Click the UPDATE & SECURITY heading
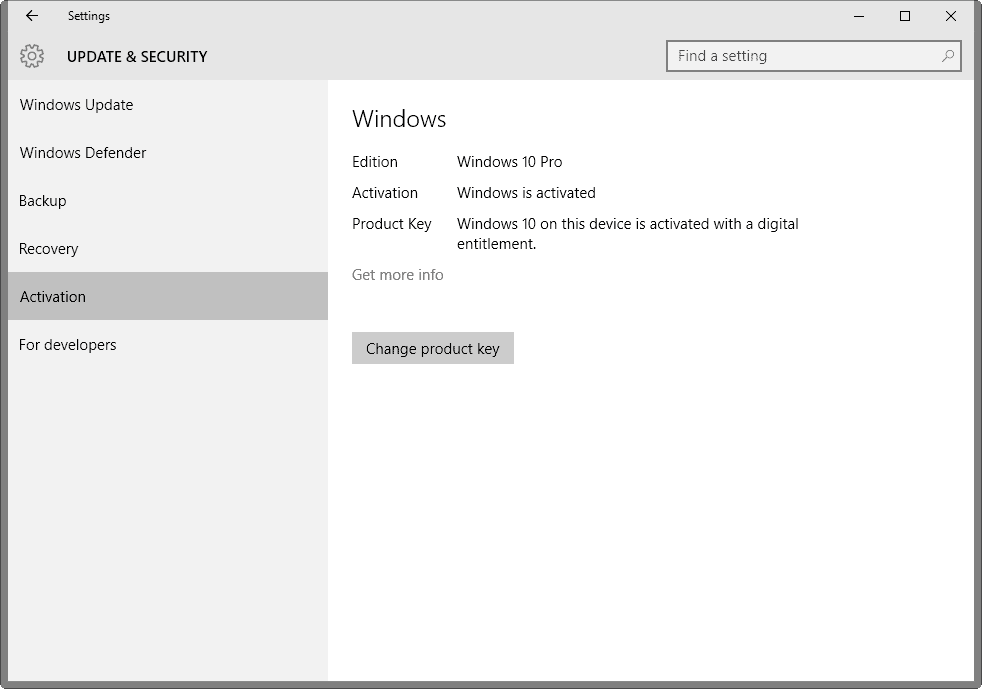The width and height of the screenshot is (982, 689). tap(137, 56)
